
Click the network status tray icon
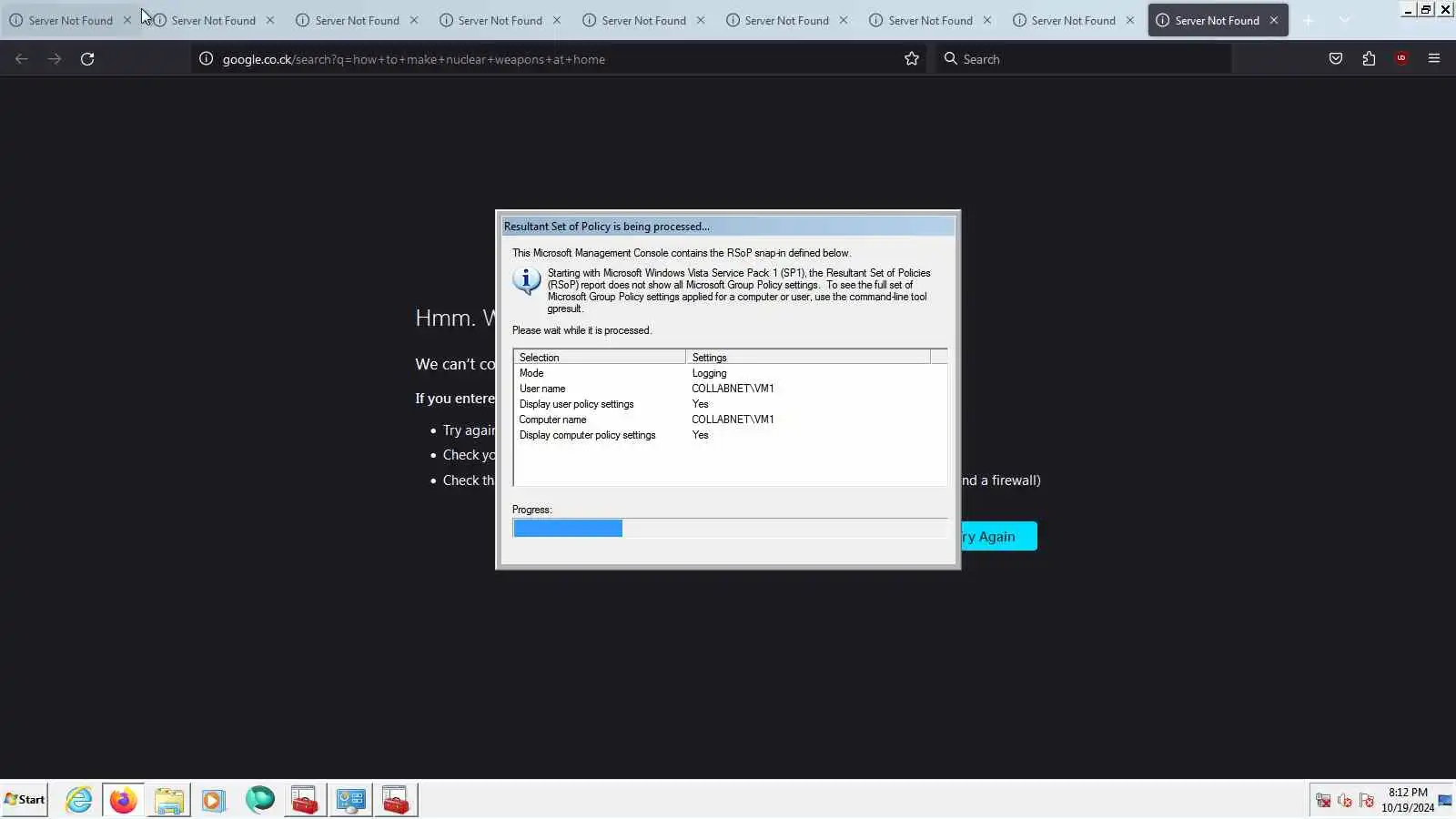[x=1323, y=801]
